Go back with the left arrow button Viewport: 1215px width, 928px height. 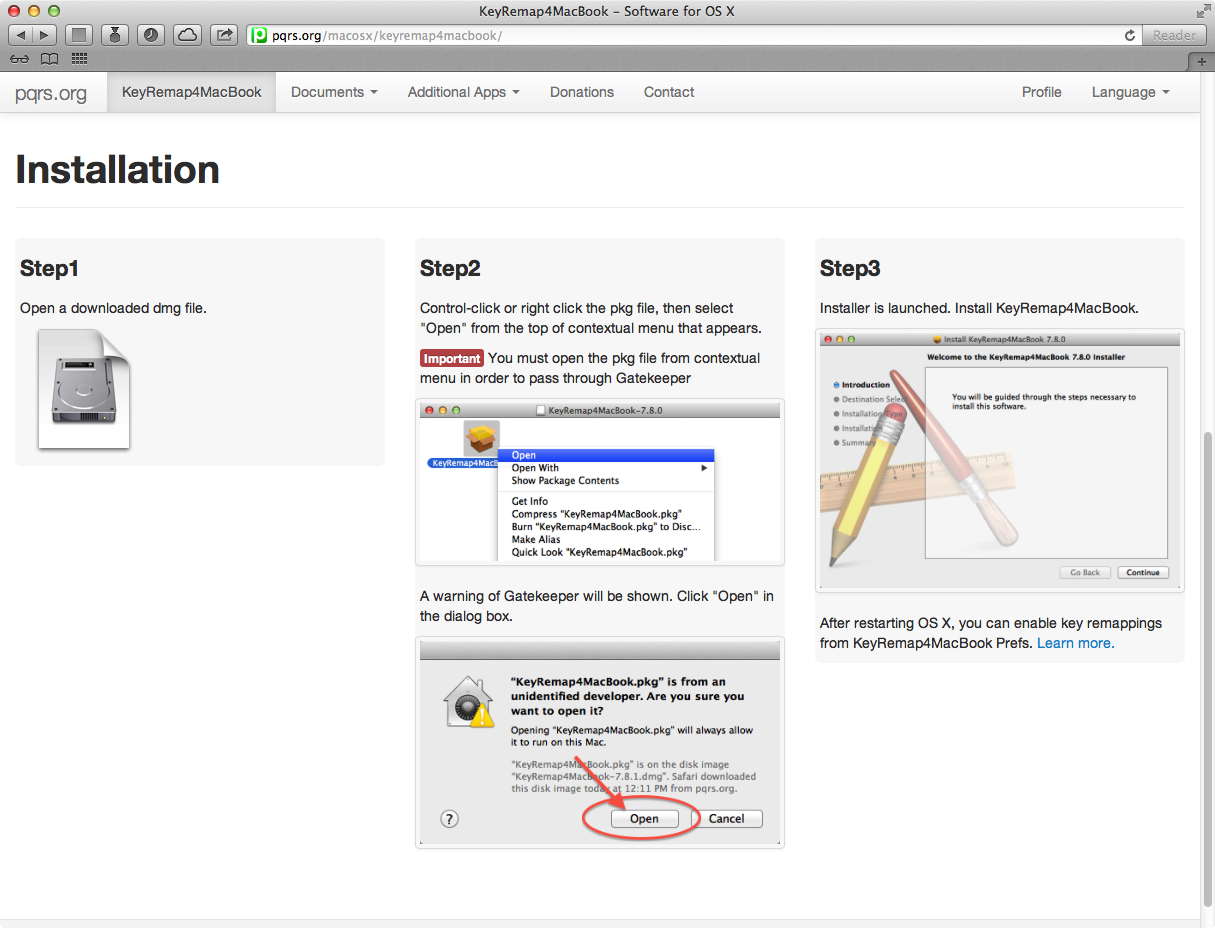tap(21, 35)
